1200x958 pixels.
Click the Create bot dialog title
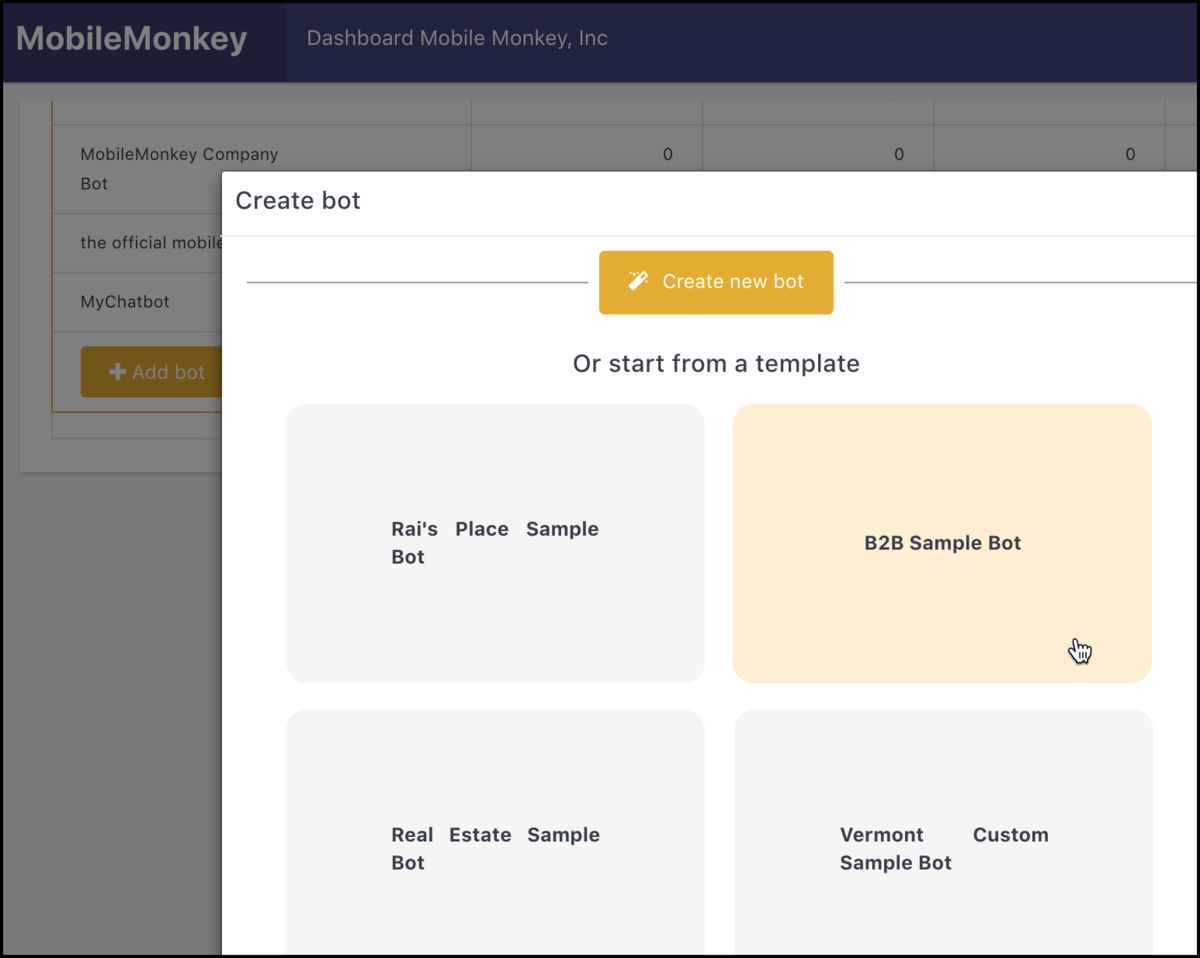pos(298,201)
